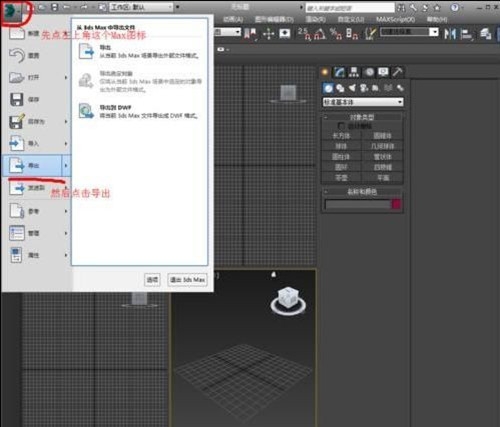500x427 pixels.
Task: Switch to the Hierarchy panel icon
Action: (354, 72)
